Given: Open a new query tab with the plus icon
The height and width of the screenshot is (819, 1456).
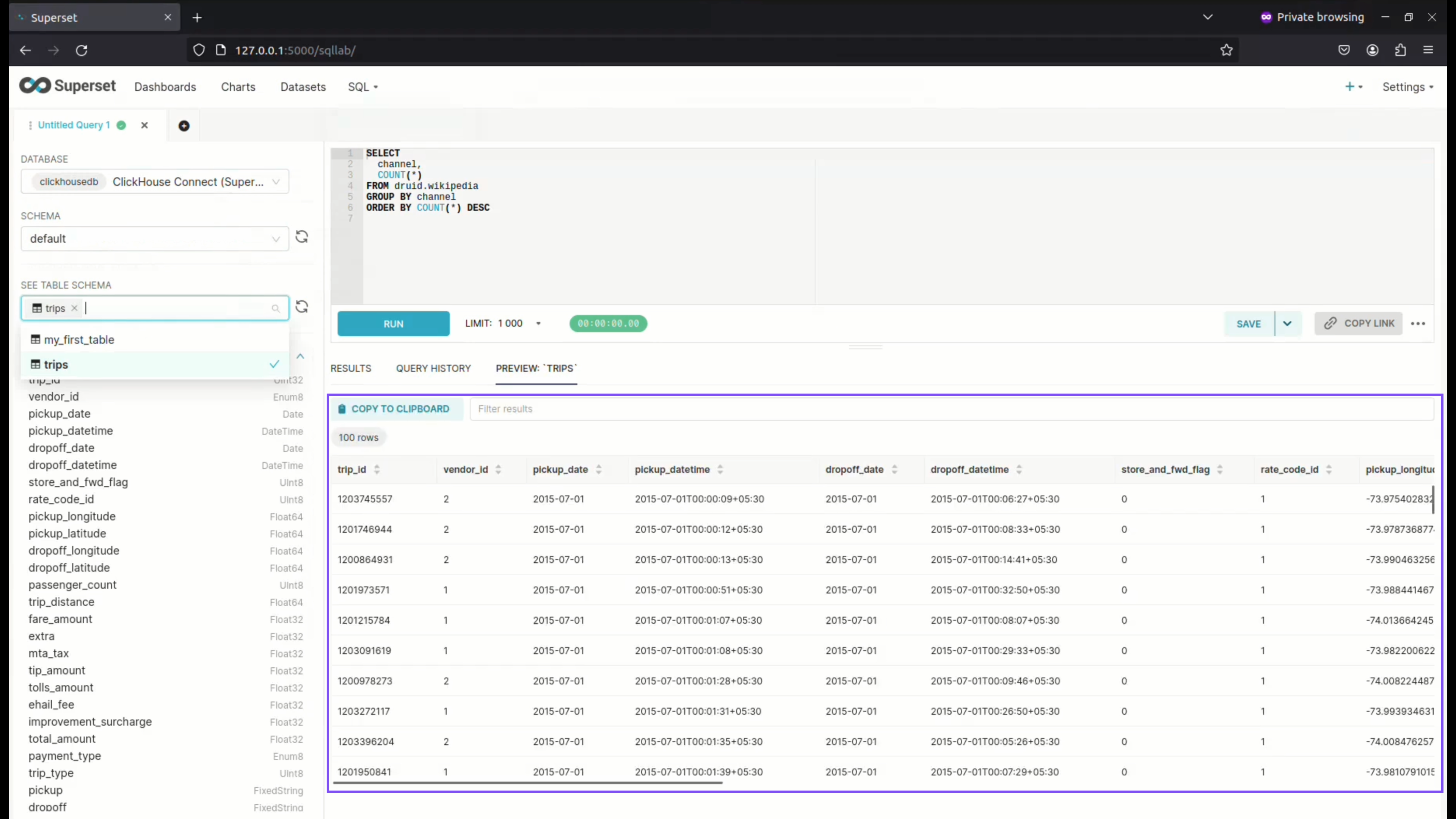Looking at the screenshot, I should (x=184, y=125).
